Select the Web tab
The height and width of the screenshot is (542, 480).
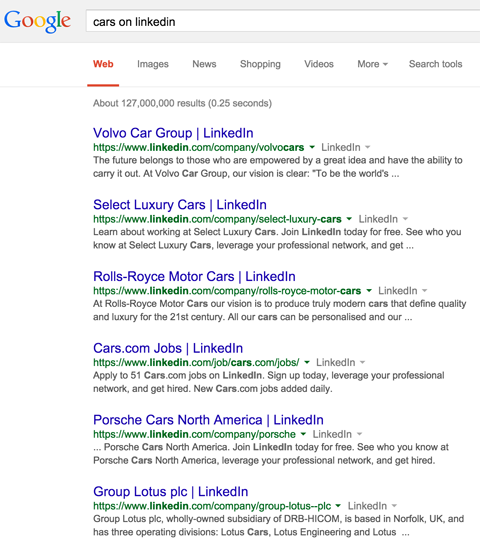click(x=103, y=64)
